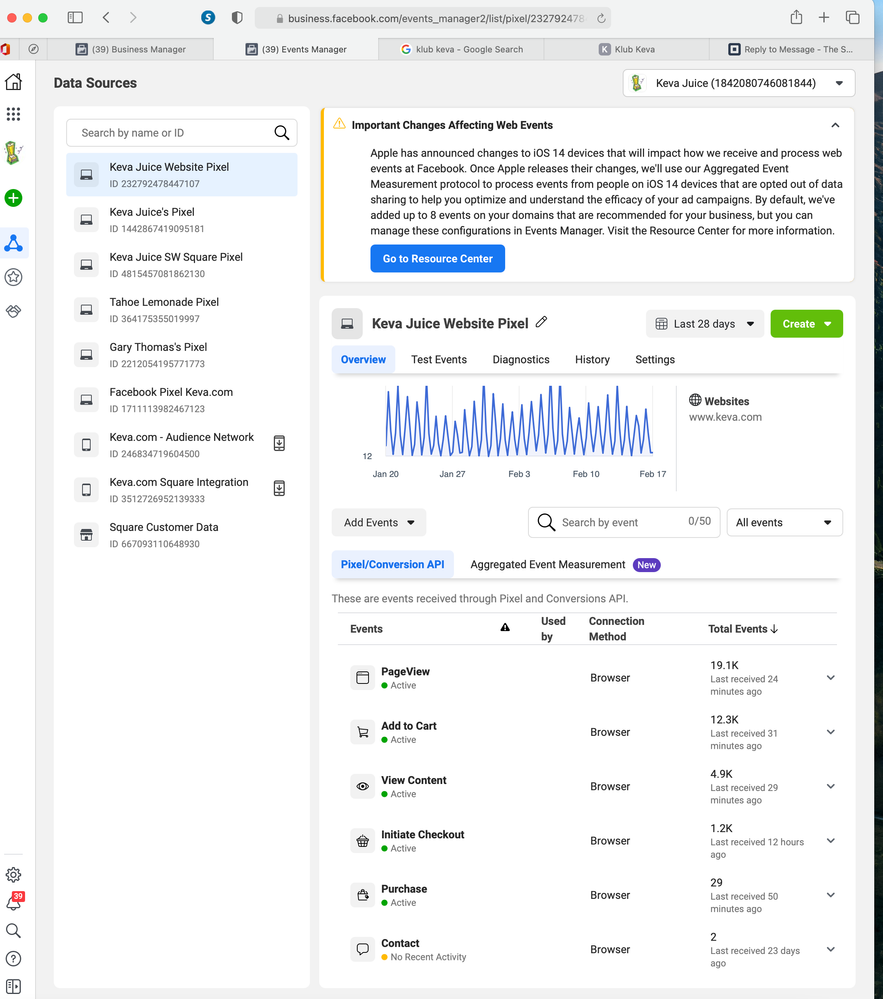Click the Events Manager icon in sidebar
The image size is (883, 999).
point(14,243)
